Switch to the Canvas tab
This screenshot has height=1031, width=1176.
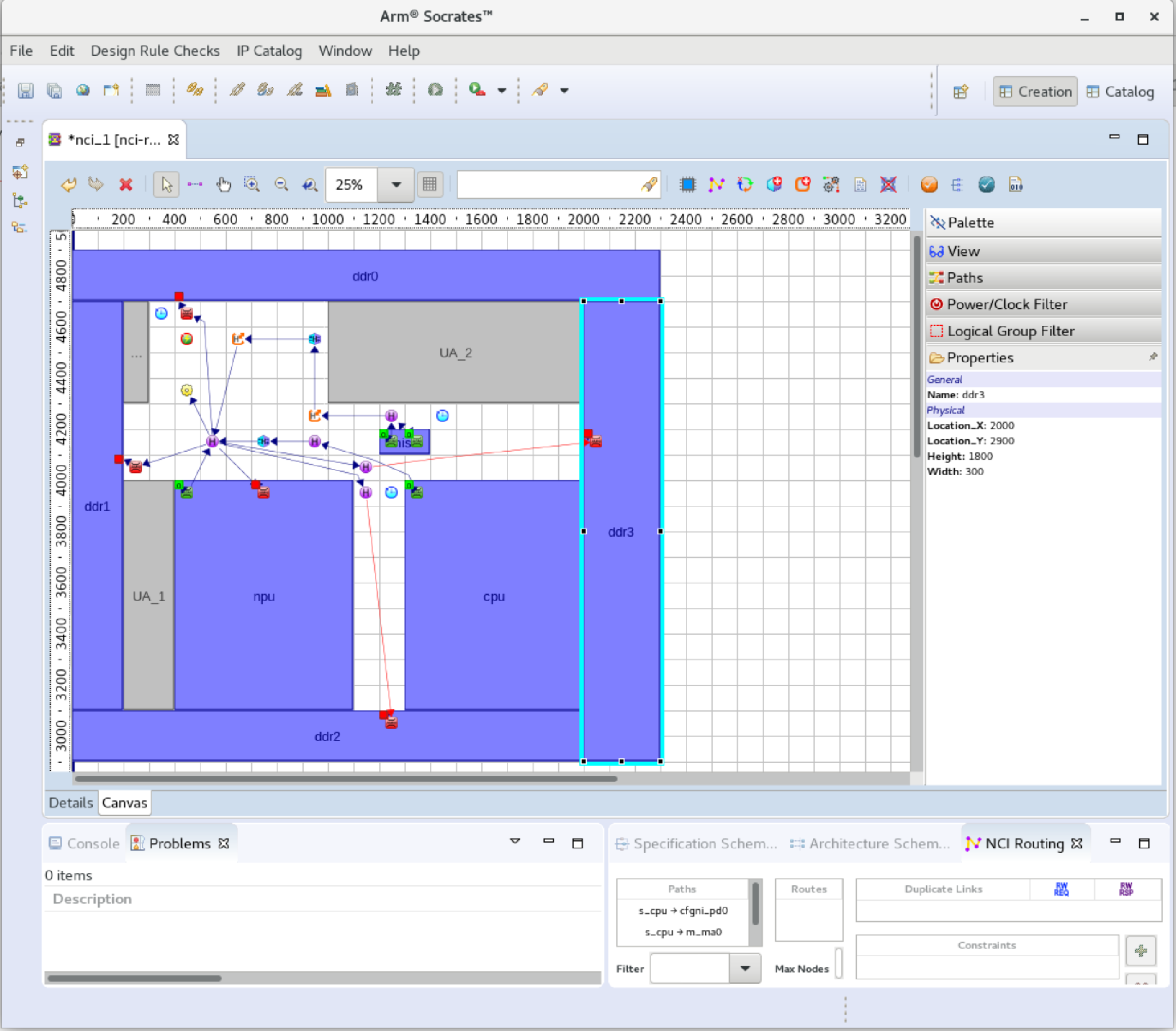click(125, 803)
